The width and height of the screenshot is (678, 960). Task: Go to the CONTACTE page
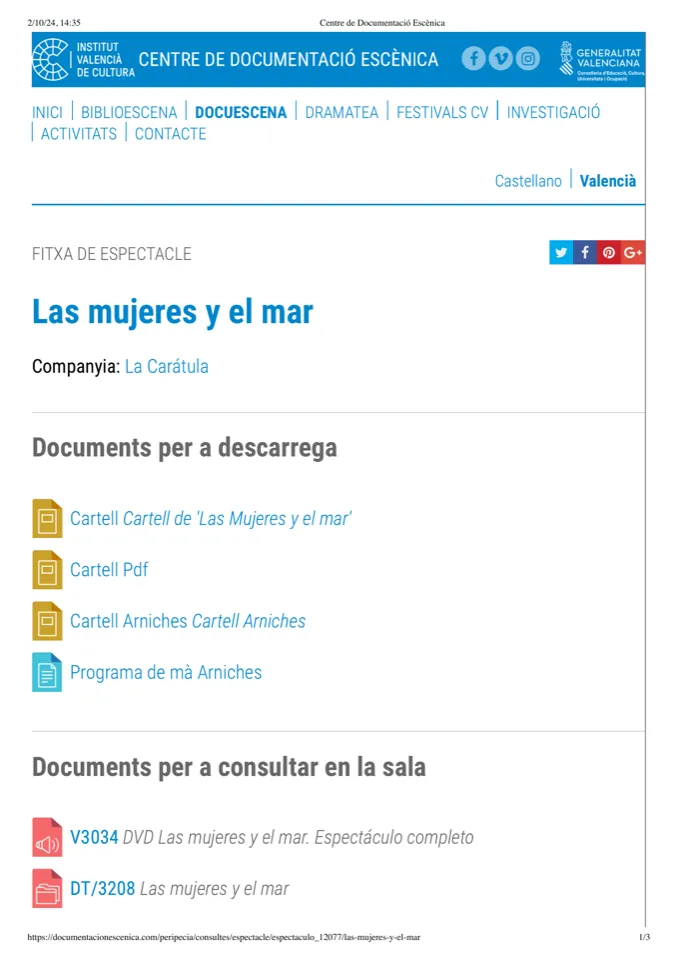click(170, 134)
